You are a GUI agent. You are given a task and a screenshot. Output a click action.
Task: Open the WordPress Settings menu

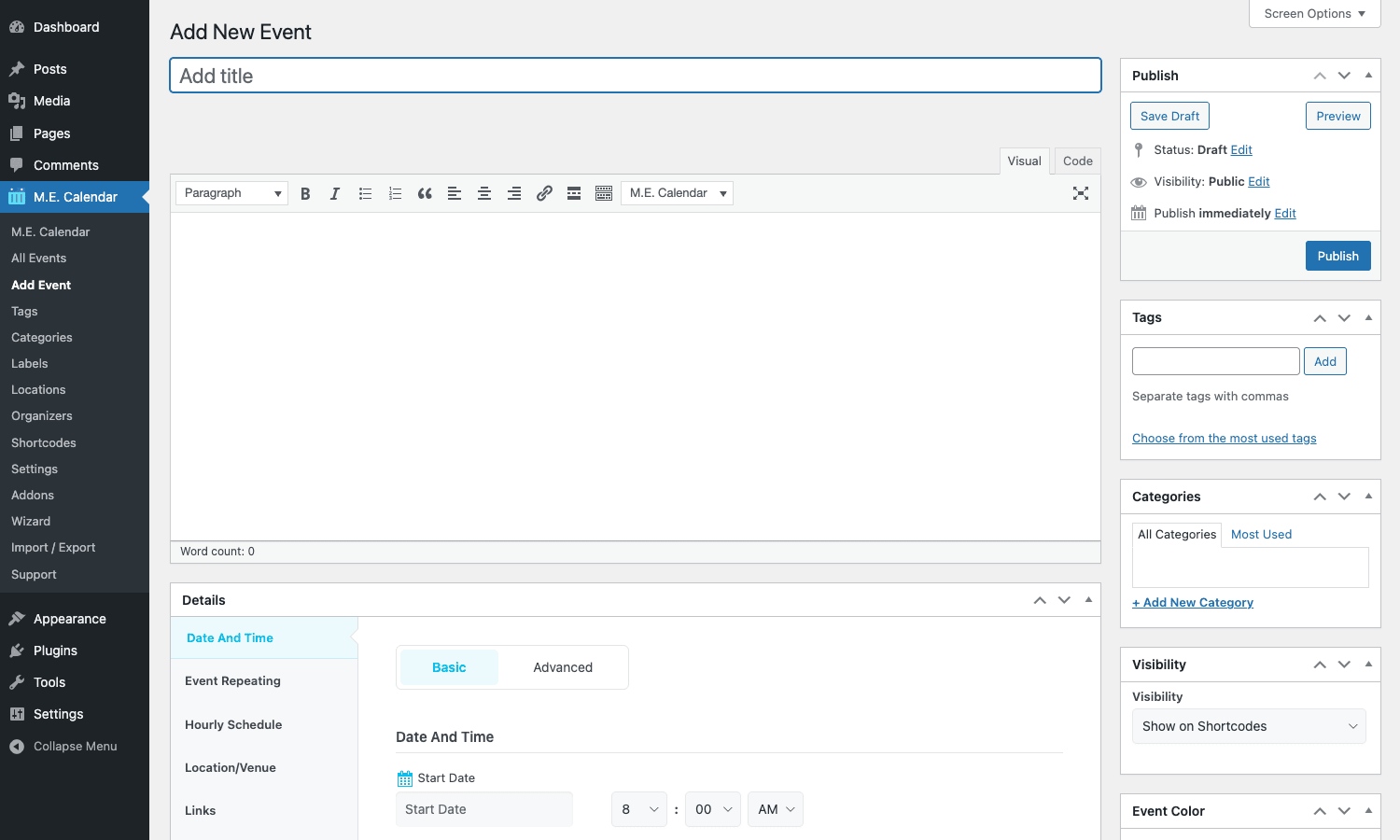pyautogui.click(x=75, y=714)
